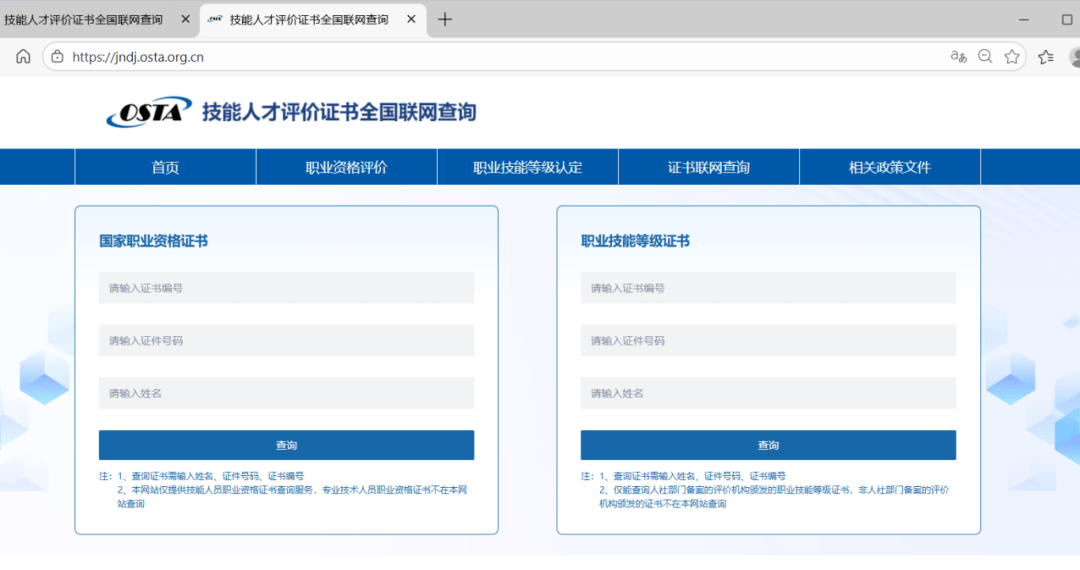1080x570 pixels.
Task: Click the translate page icon in address bar
Action: click(958, 57)
